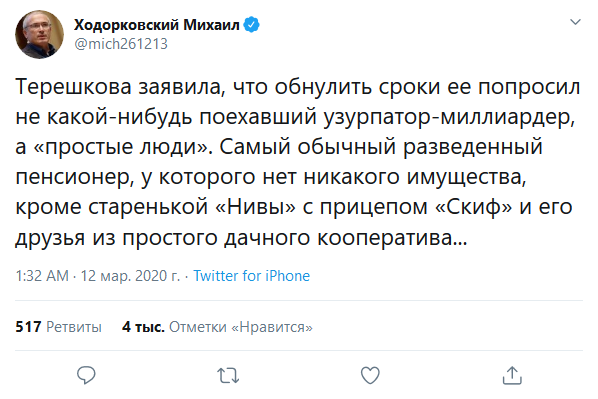Screen dimensions: 598x399
Task: Open the Ходорковский Михаил profile name
Action: (x=157, y=25)
